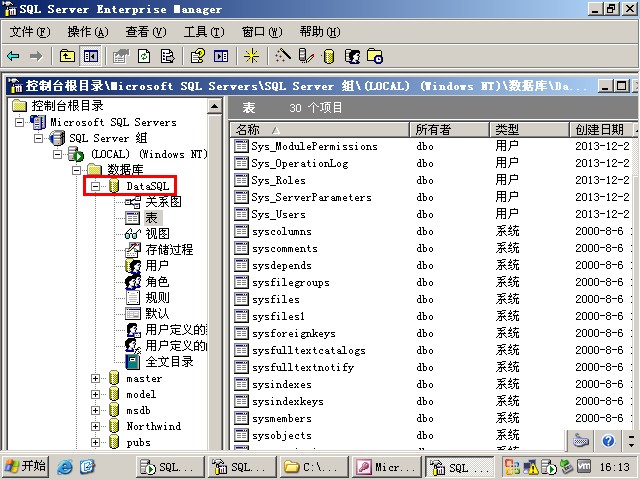The image size is (640, 480).
Task: Click the Back arrow toolbar icon
Action: [13, 56]
